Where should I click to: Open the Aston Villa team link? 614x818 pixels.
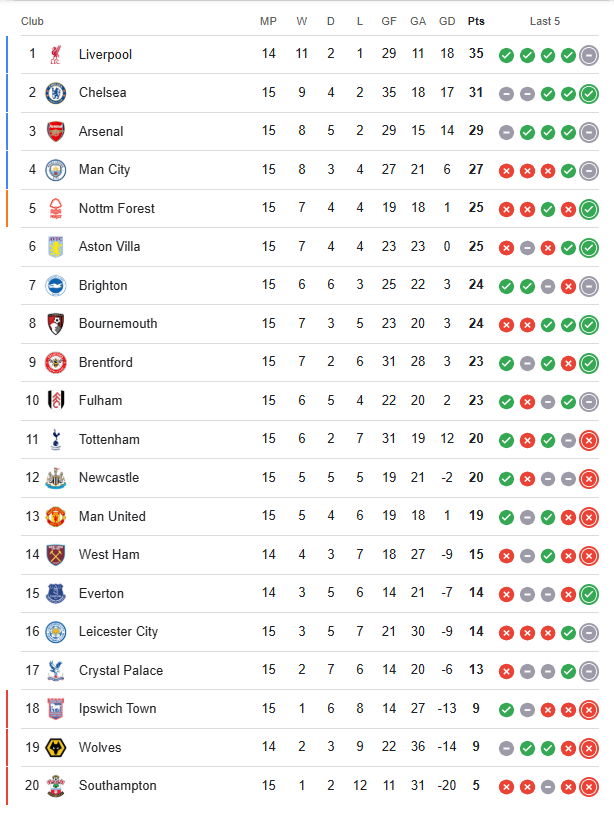109,247
